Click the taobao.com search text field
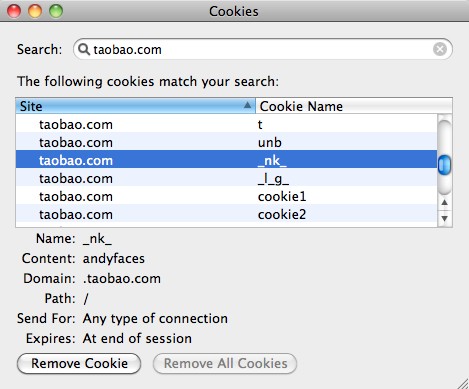The width and height of the screenshot is (469, 389). [263, 49]
